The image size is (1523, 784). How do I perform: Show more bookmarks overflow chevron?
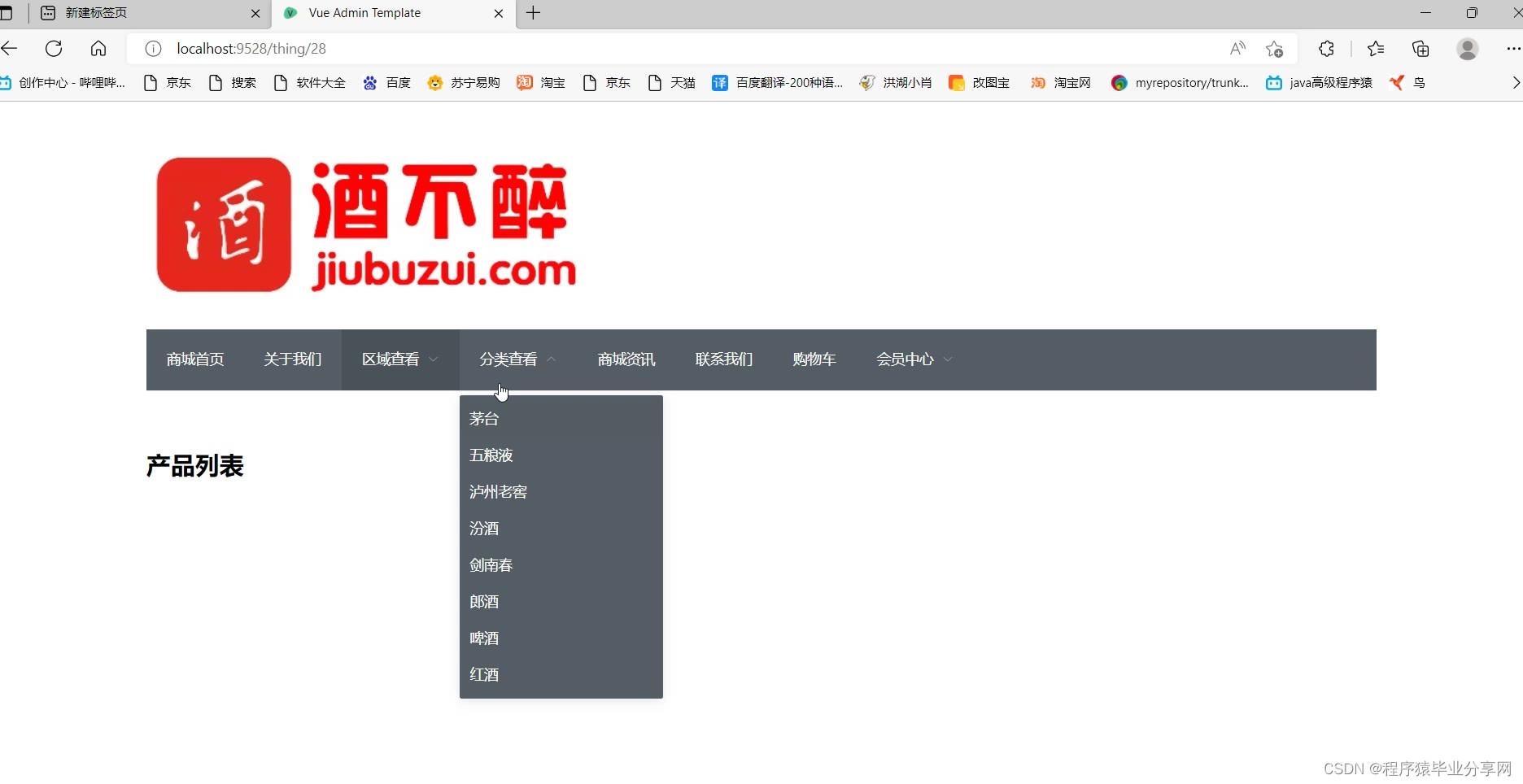coord(1515,83)
